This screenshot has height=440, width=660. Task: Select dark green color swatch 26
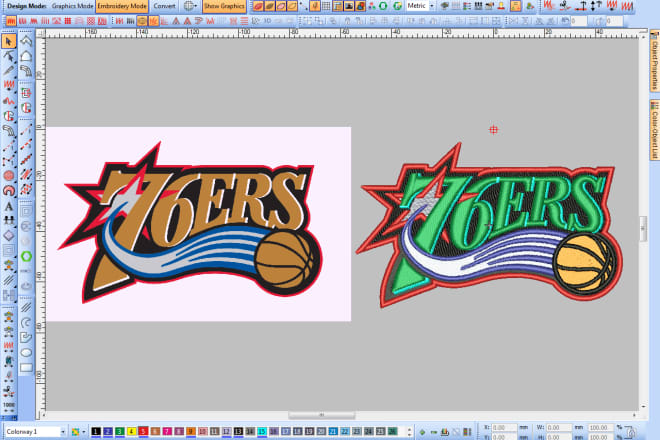point(392,432)
